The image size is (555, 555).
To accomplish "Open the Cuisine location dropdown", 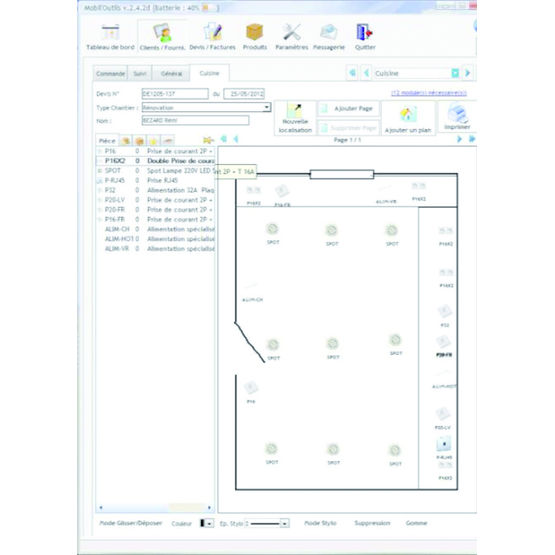I will 455,73.
